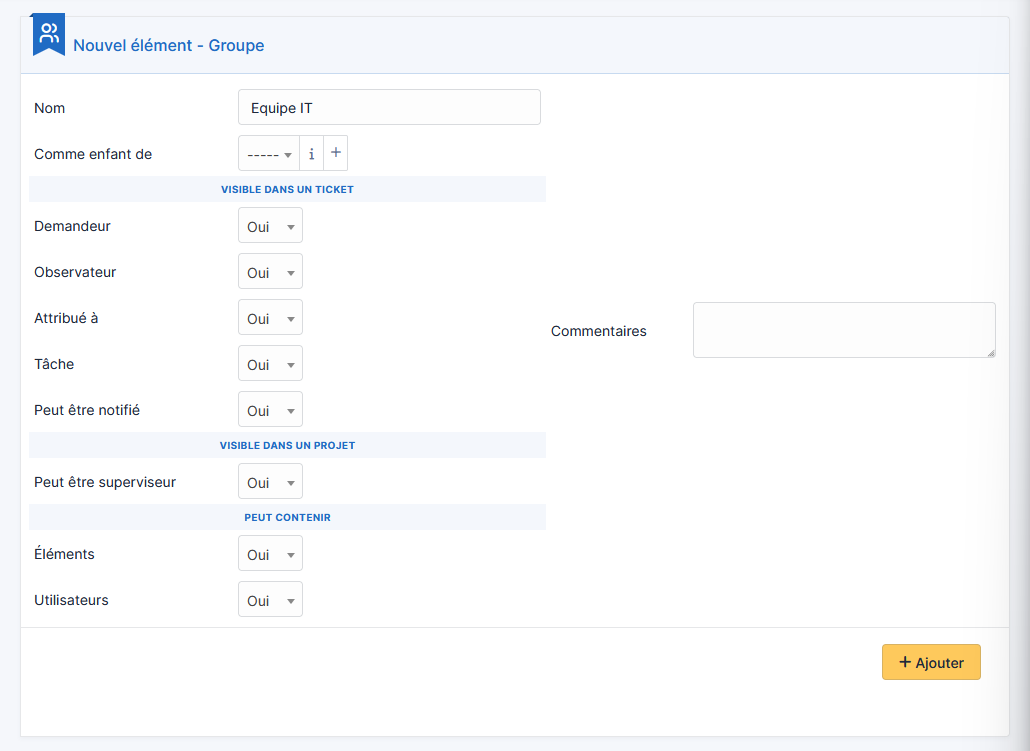Open the 'Peut être notifié' dropdown
This screenshot has width=1030, height=751.
pyautogui.click(x=271, y=410)
